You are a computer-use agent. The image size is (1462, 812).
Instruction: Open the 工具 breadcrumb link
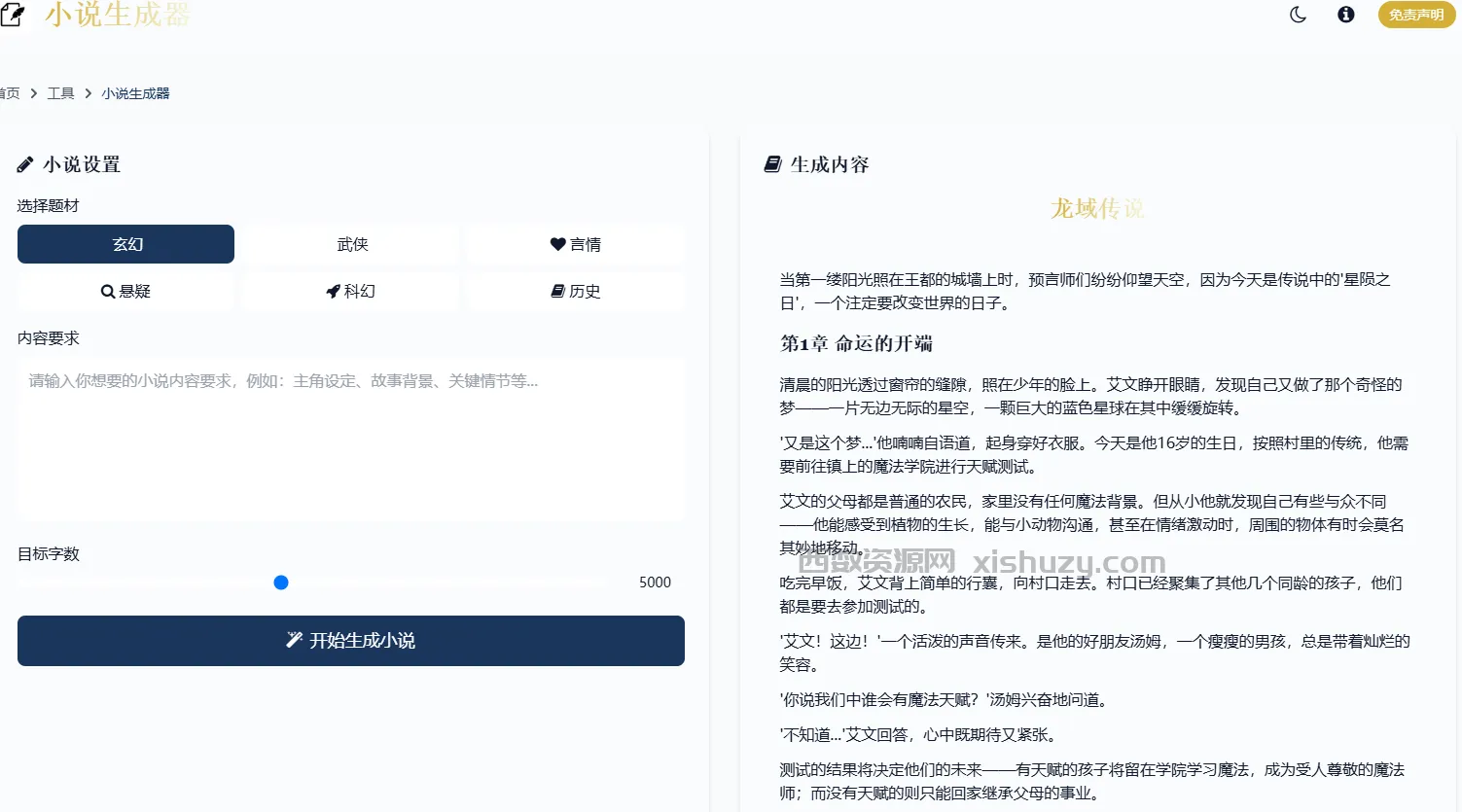(59, 92)
